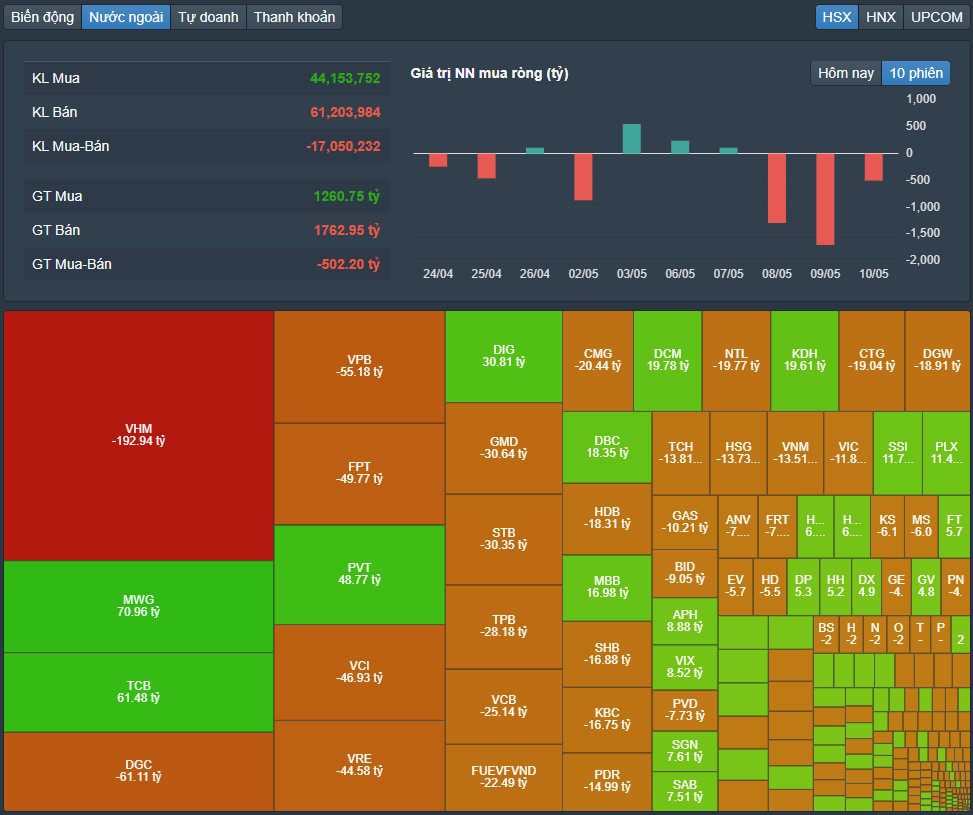
Task: Select the VPB treemap tile
Action: (359, 366)
